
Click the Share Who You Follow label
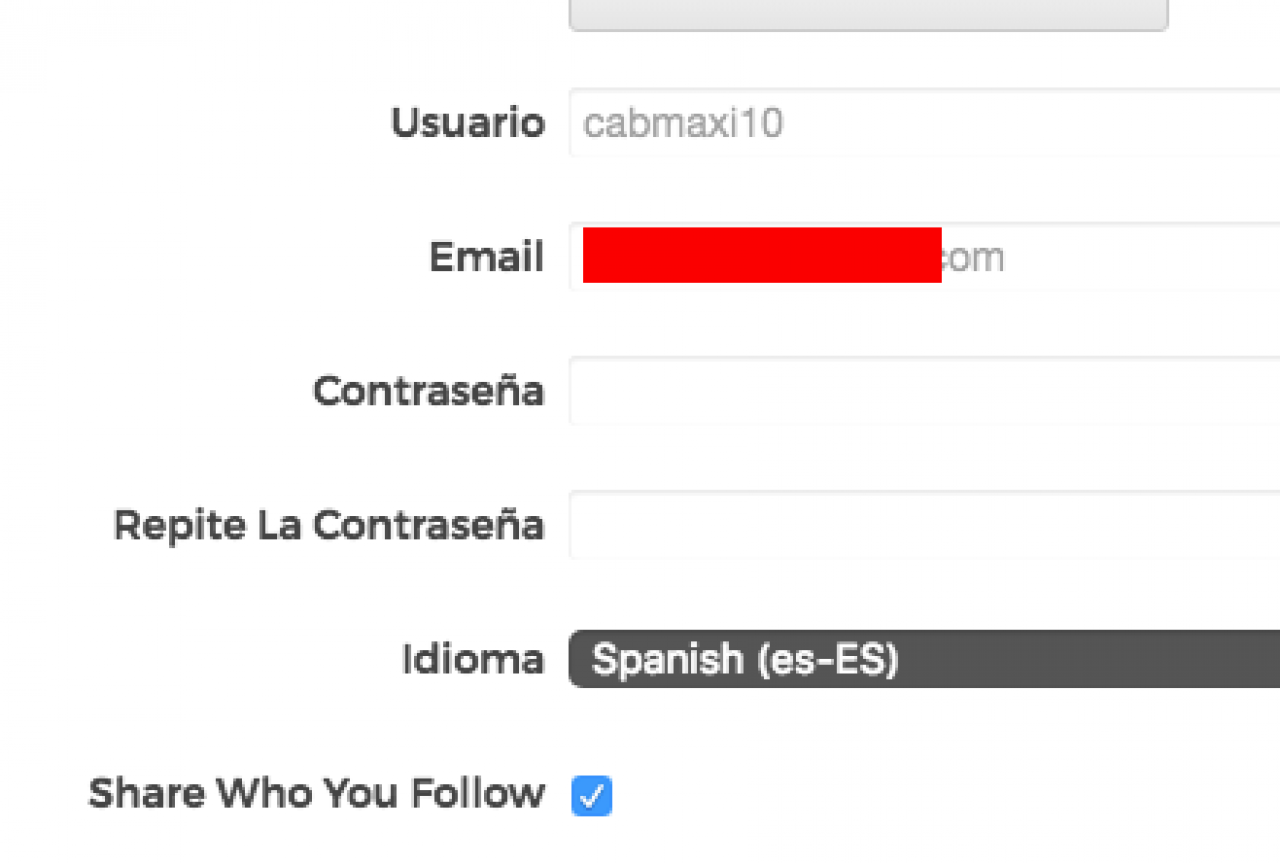316,794
